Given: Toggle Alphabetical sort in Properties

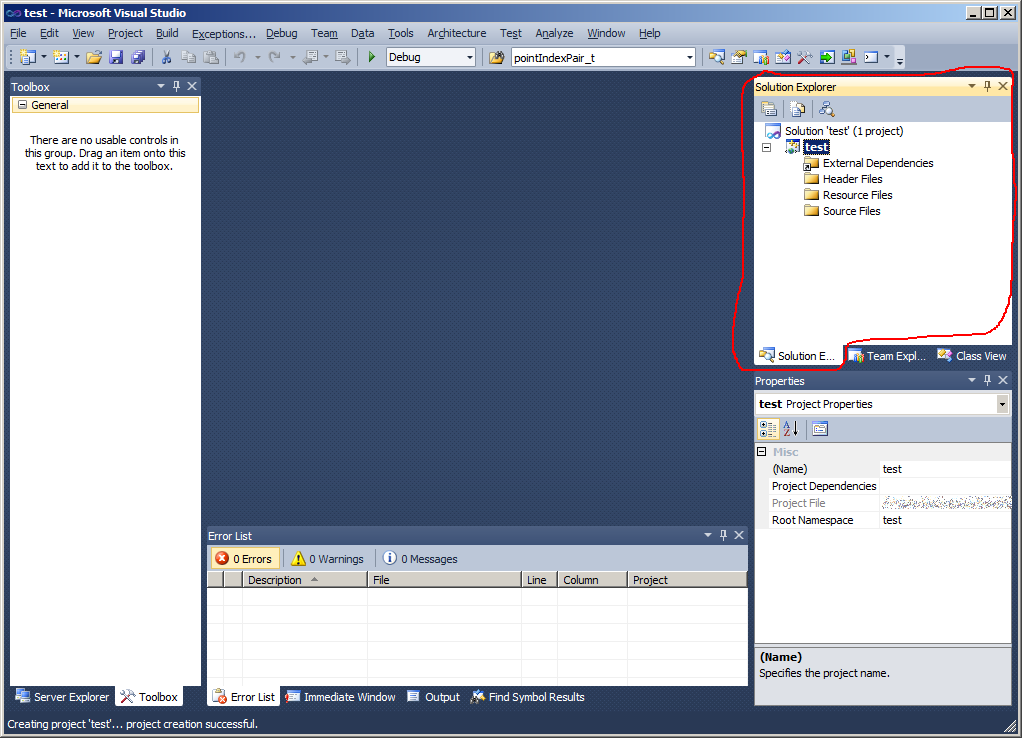Looking at the screenshot, I should coord(791,428).
